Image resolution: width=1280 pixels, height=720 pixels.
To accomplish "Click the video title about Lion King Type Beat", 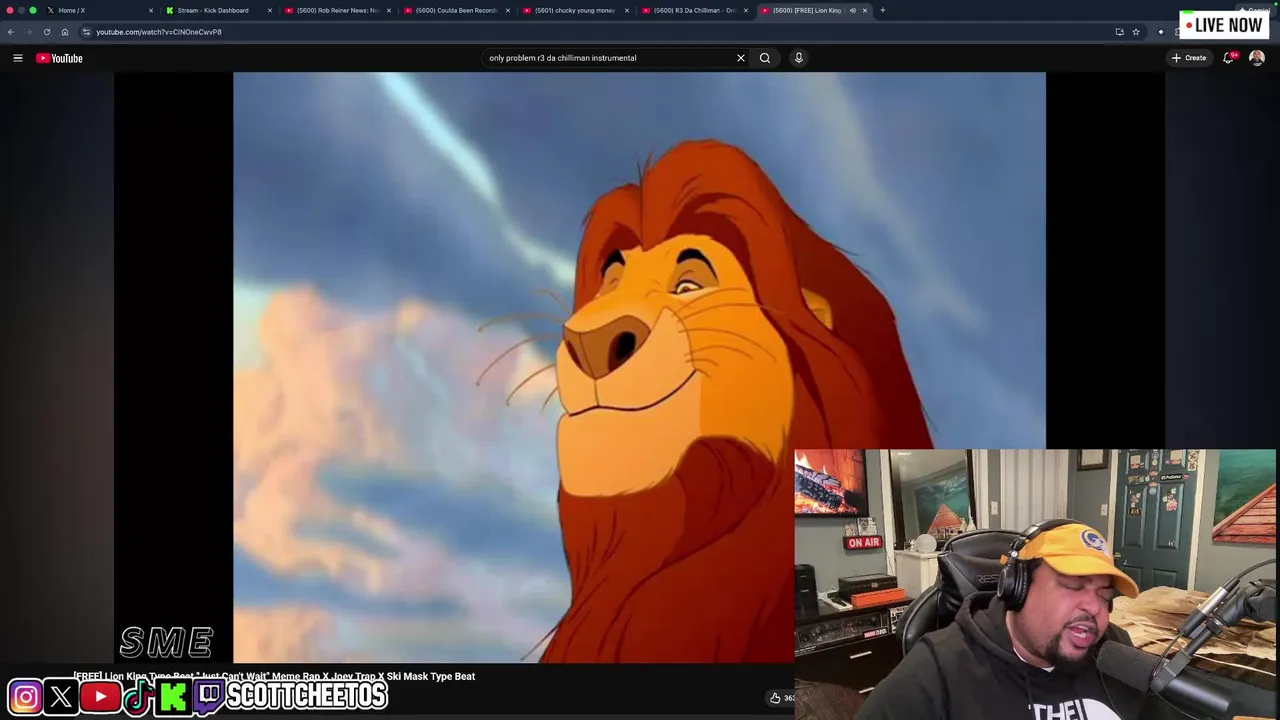I will [274, 677].
